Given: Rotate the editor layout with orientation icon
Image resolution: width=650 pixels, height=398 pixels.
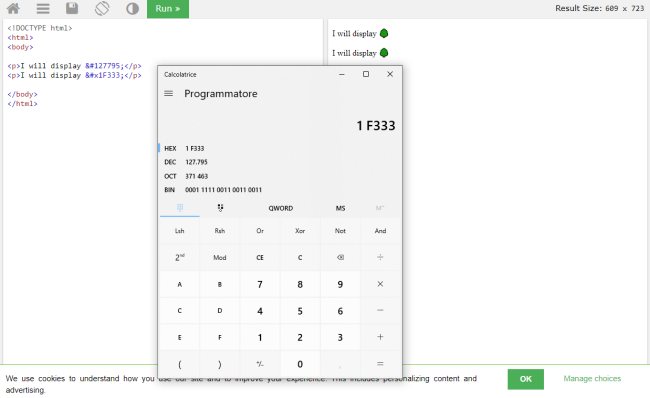Looking at the screenshot, I should click(x=102, y=8).
